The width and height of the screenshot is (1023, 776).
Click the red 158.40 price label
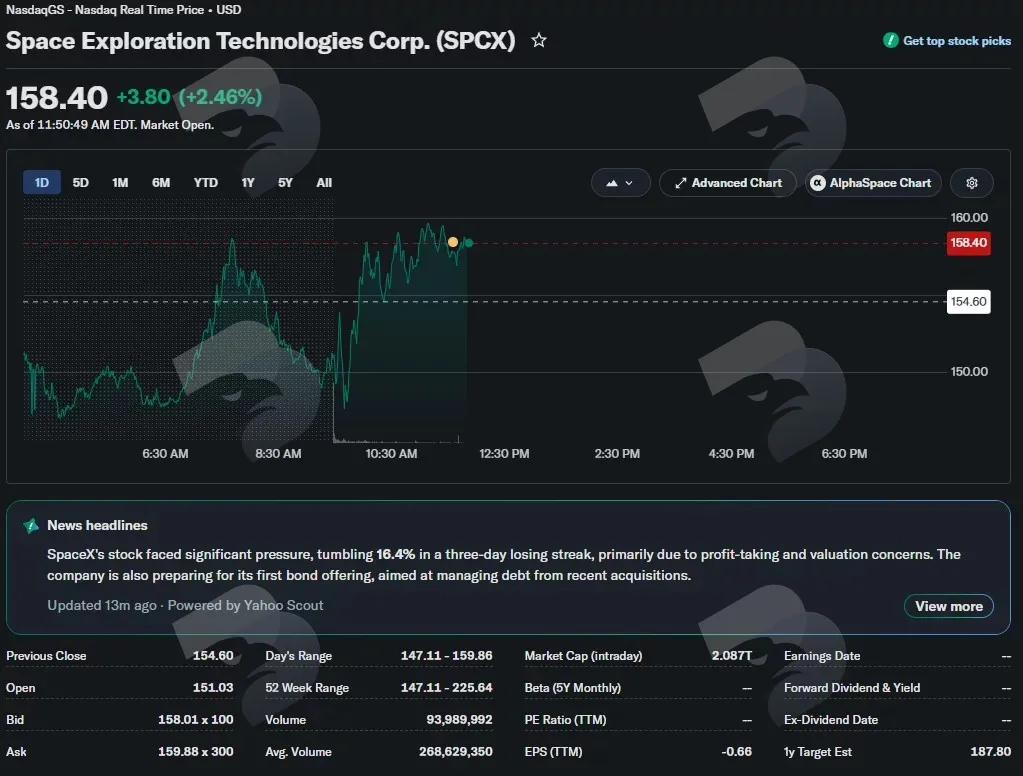968,243
